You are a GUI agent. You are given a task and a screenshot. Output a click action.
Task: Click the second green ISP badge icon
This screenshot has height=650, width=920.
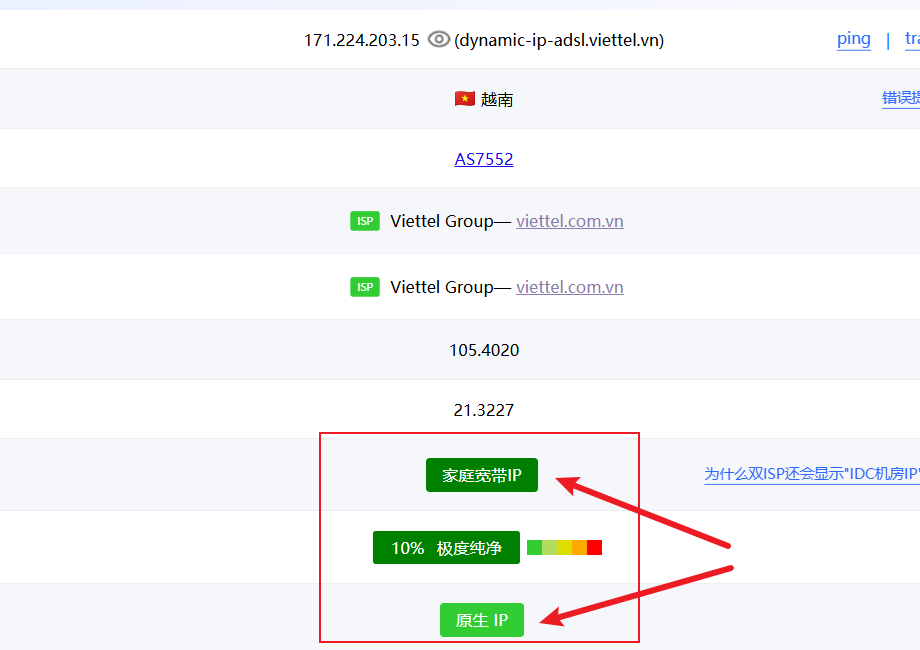click(x=365, y=287)
